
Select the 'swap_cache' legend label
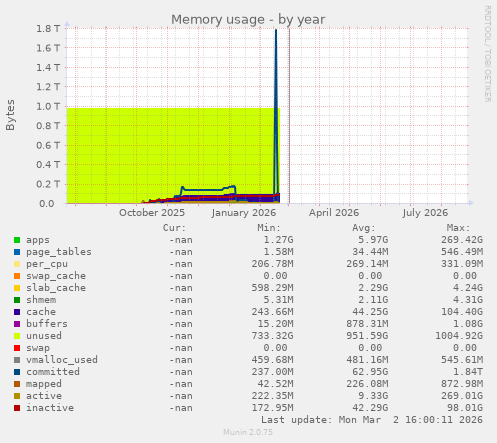(56, 276)
